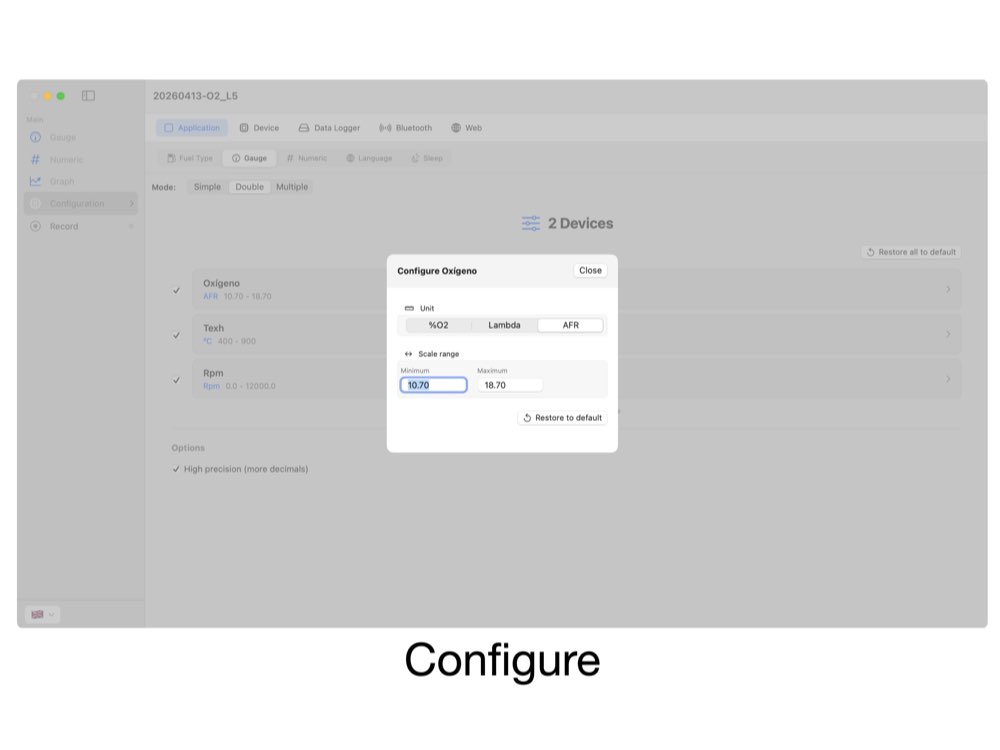Screen dimensions: 1000x750
Task: Toggle the Oxígeno row checkmark
Action: (x=177, y=290)
